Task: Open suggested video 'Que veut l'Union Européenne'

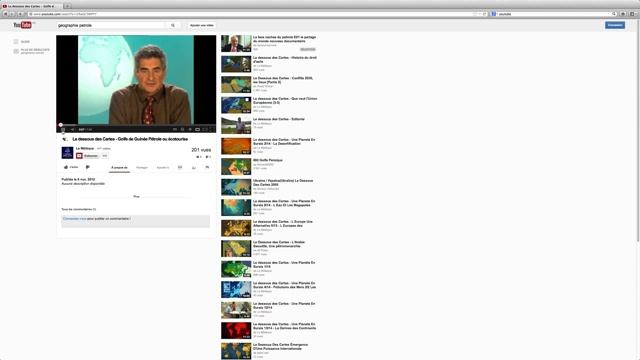Action: point(269,105)
